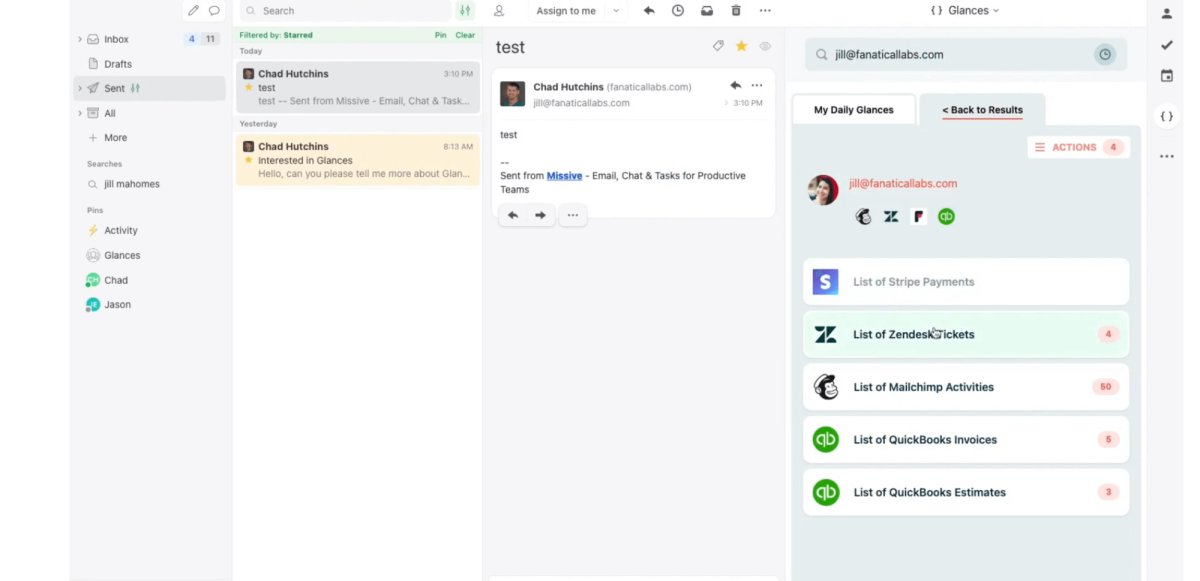1200x581 pixels.
Task: Select today's test conversation from Chad Hutchins
Action: pyautogui.click(x=358, y=88)
